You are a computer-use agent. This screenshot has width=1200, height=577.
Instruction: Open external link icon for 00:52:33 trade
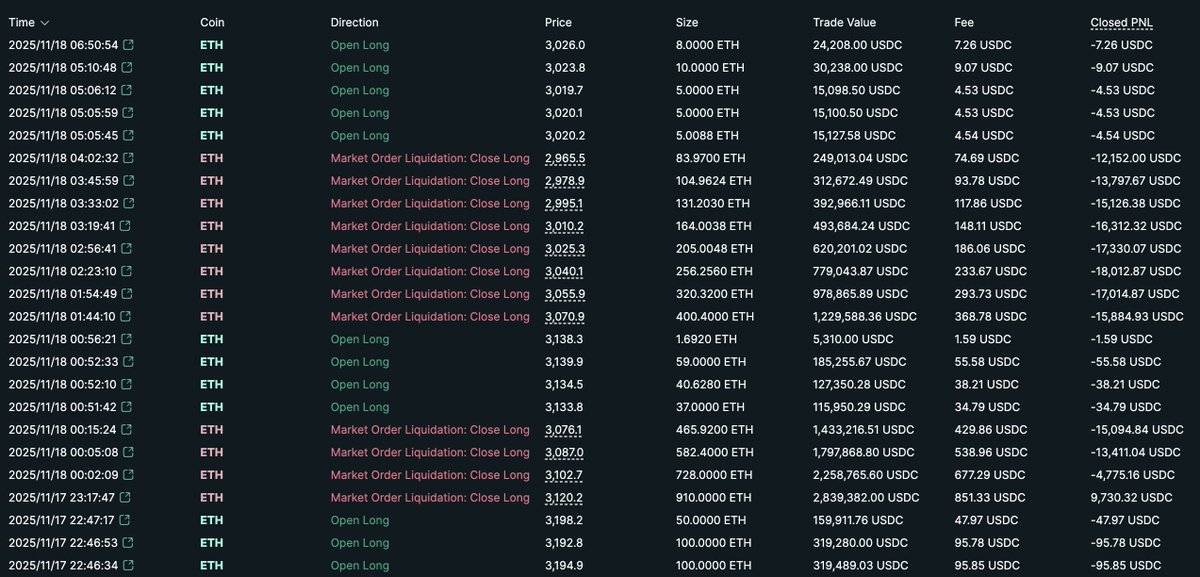127,362
